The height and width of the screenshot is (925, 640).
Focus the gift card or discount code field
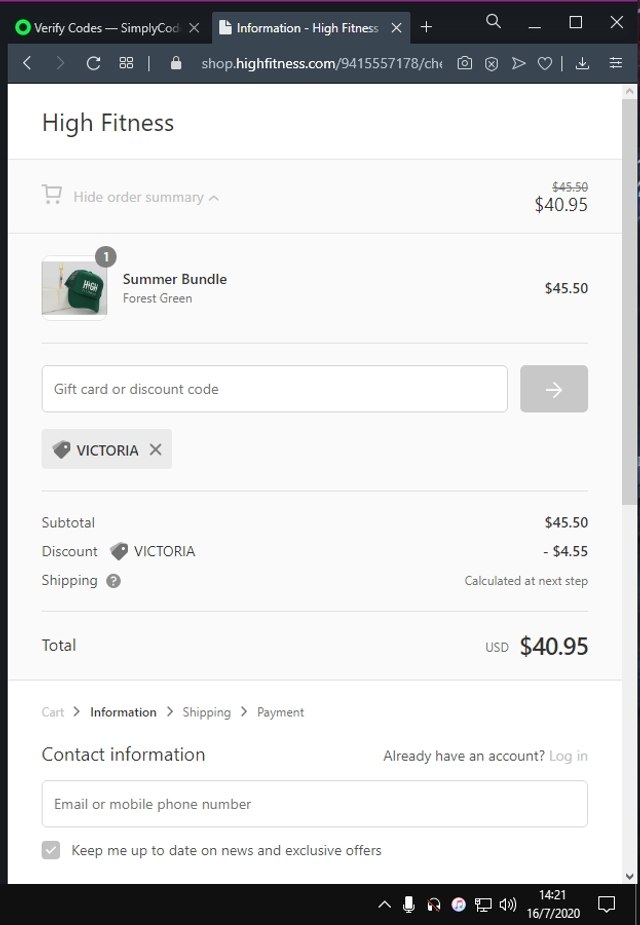tap(274, 389)
